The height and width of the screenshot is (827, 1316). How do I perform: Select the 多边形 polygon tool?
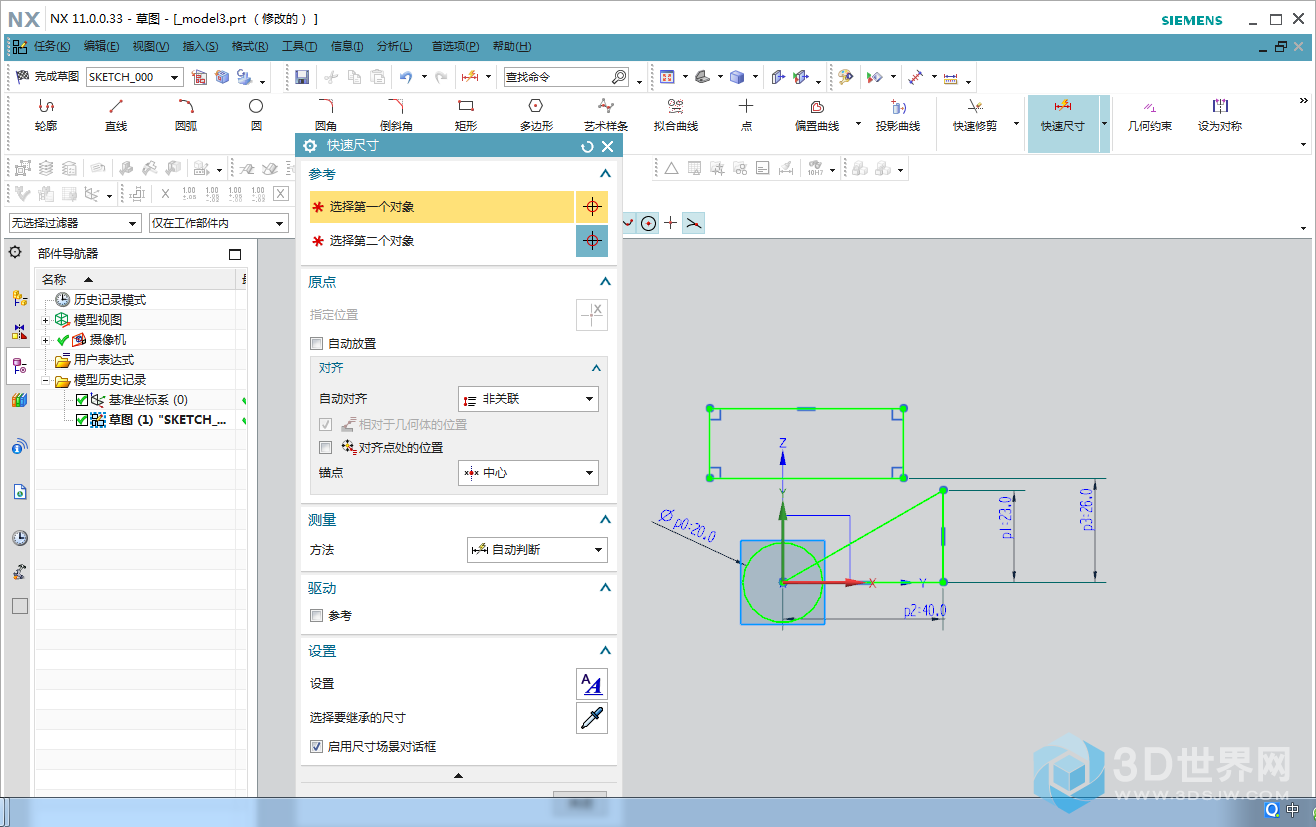tap(536, 115)
